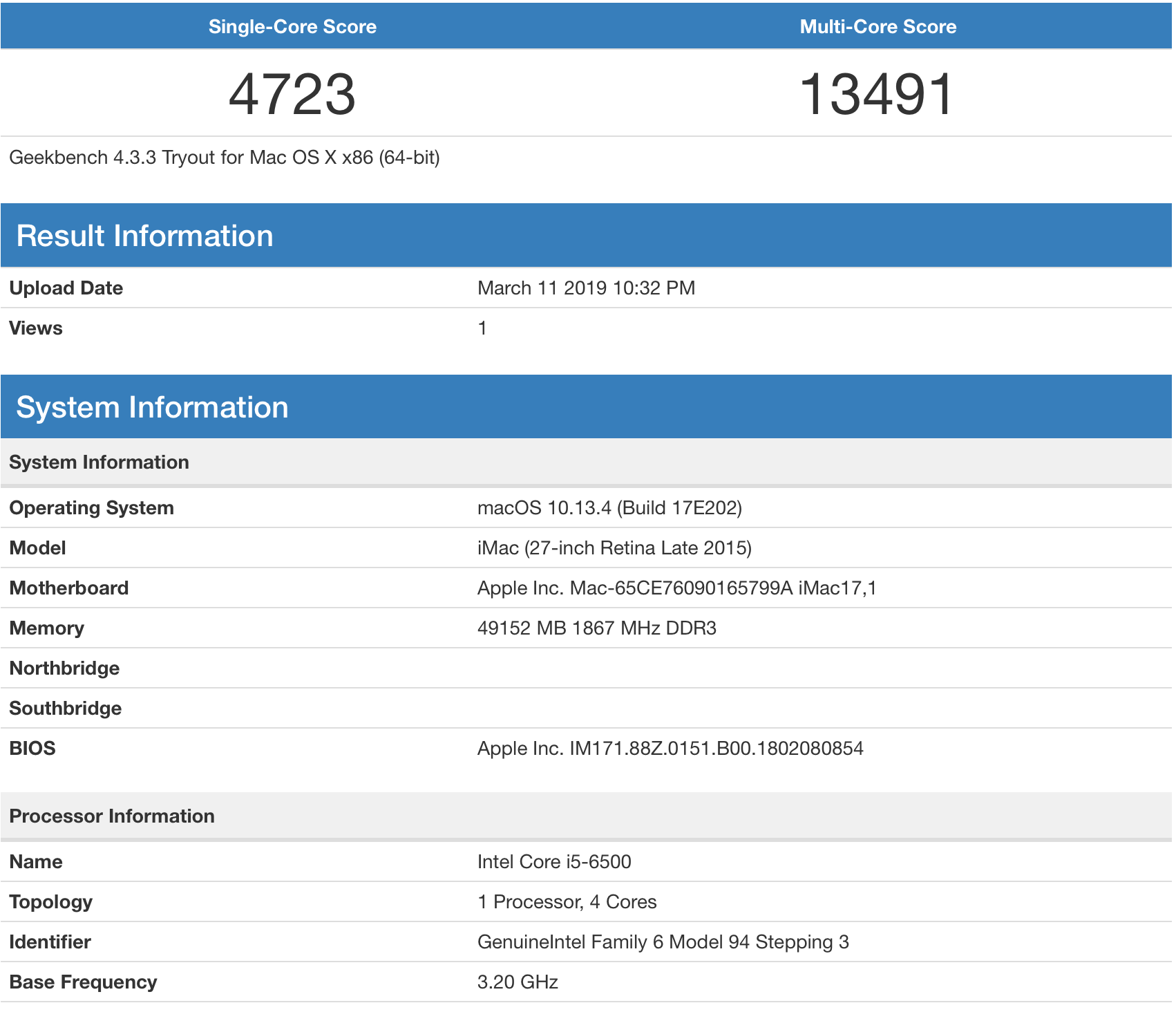
Task: Select the Intel Core i5-6500 value
Action: [x=554, y=862]
